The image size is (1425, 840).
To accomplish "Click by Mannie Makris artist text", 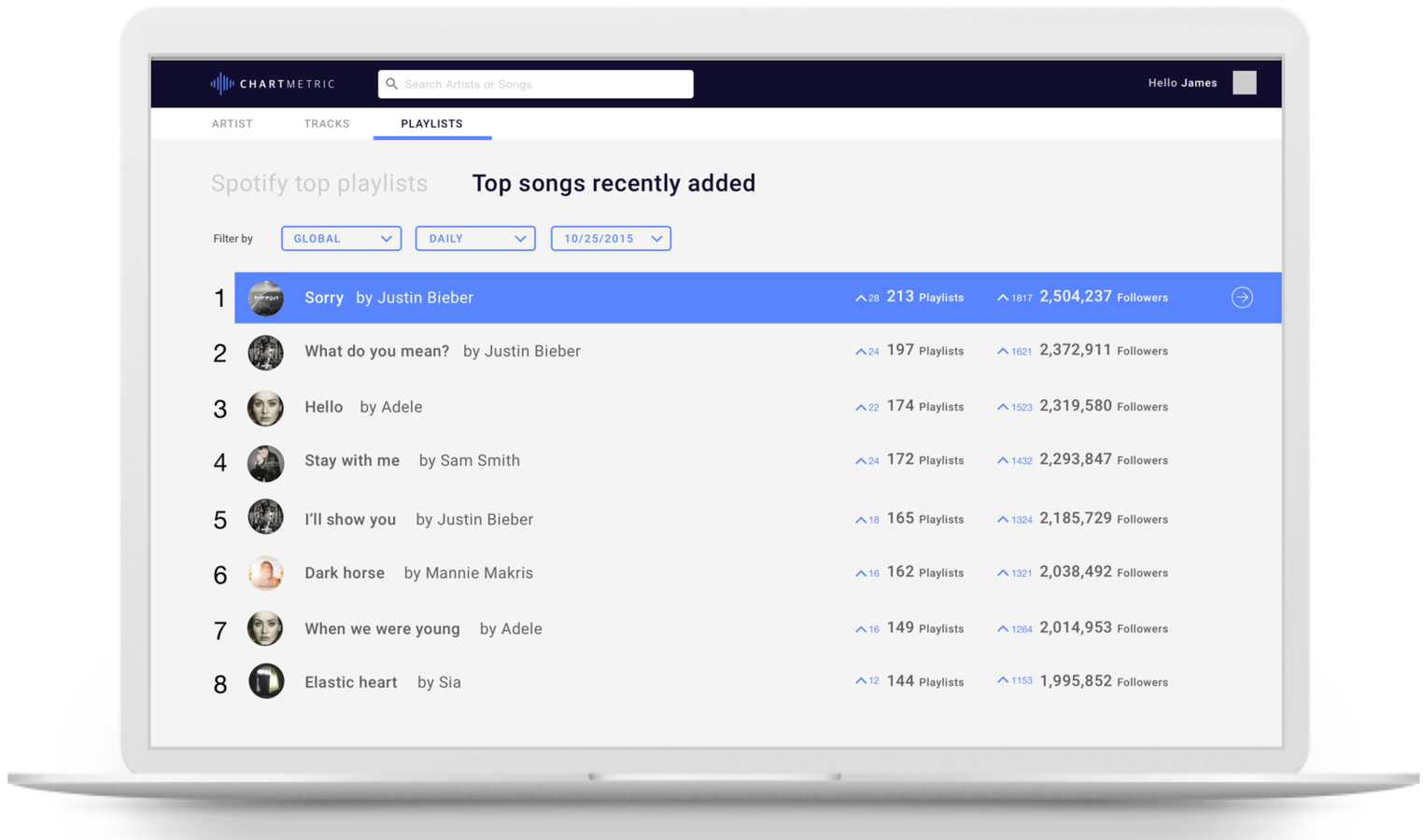I will point(469,573).
